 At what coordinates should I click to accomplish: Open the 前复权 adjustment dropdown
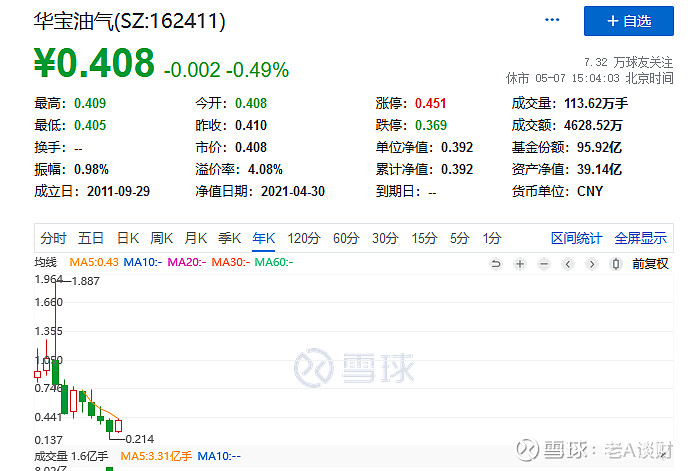pos(650,264)
